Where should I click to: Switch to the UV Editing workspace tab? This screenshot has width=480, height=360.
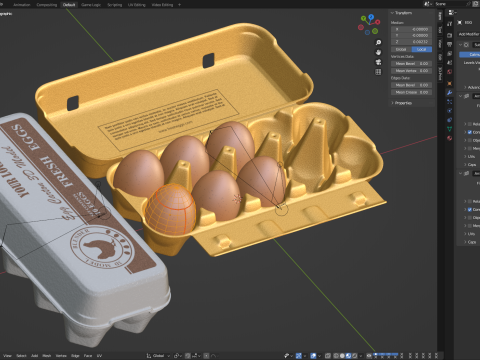(137, 5)
